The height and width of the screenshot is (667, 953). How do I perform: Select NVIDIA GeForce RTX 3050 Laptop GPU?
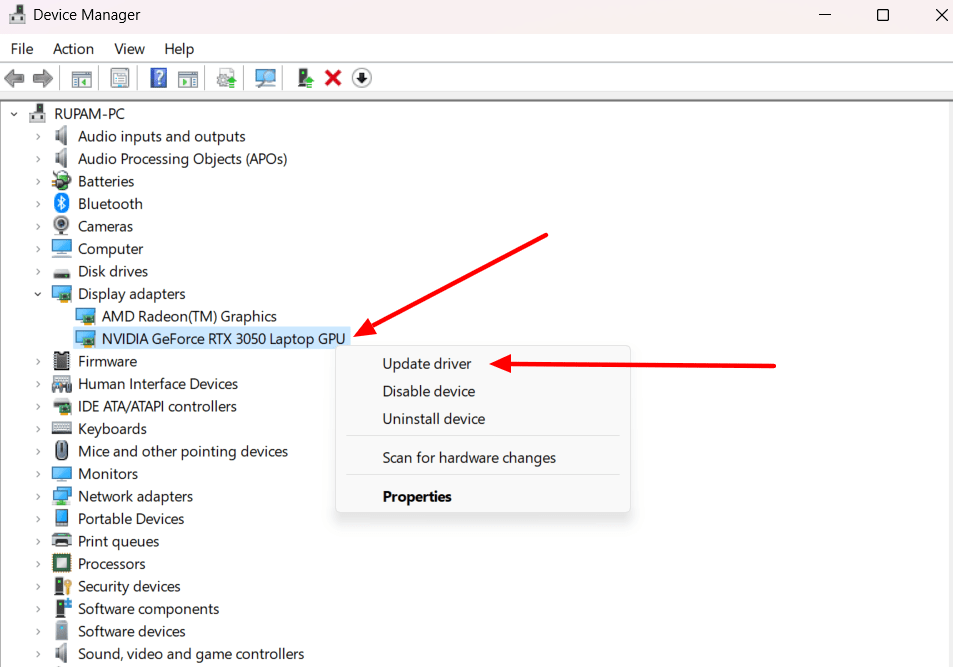(x=223, y=339)
